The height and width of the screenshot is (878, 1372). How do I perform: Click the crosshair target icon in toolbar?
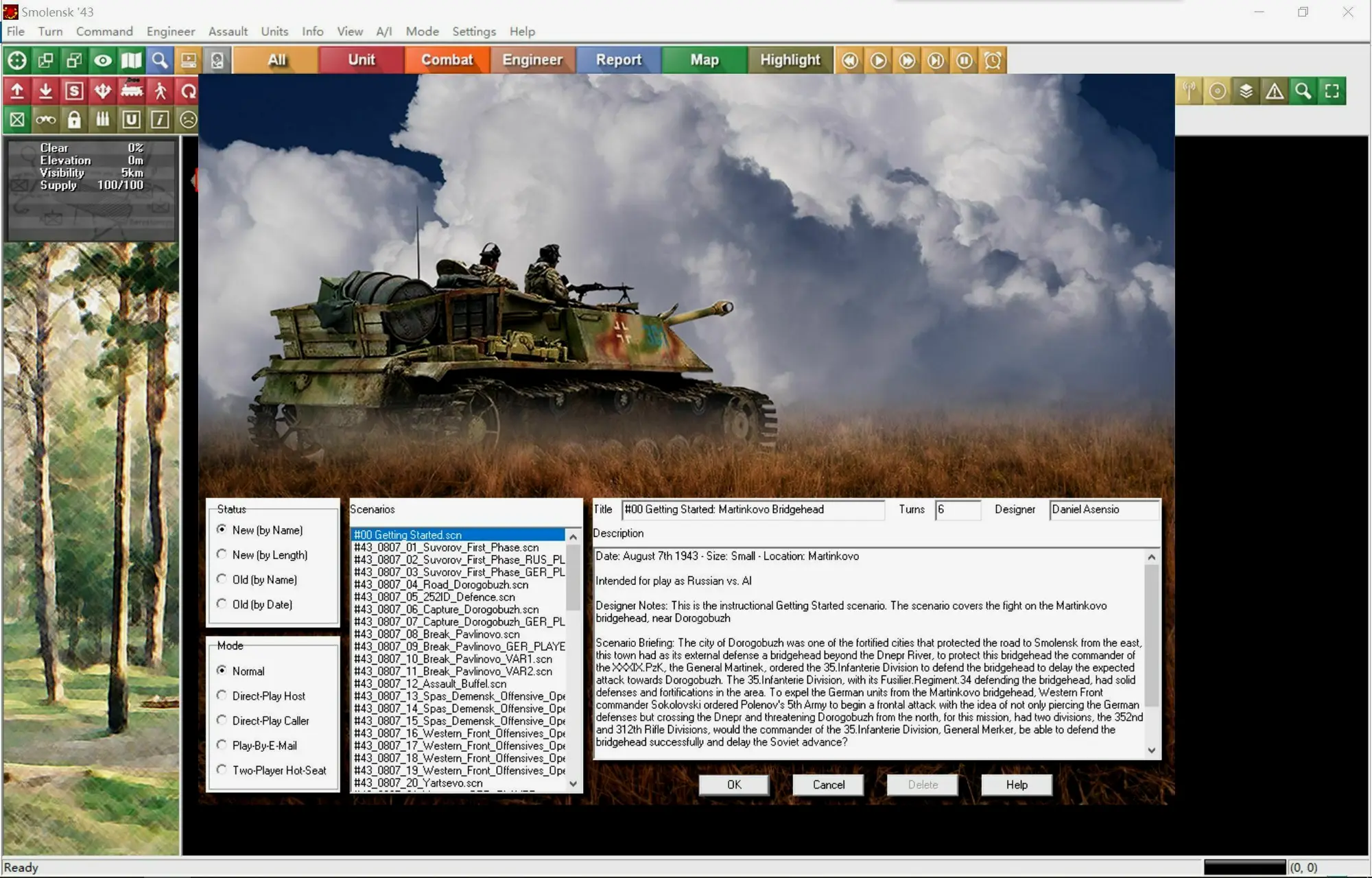click(17, 60)
